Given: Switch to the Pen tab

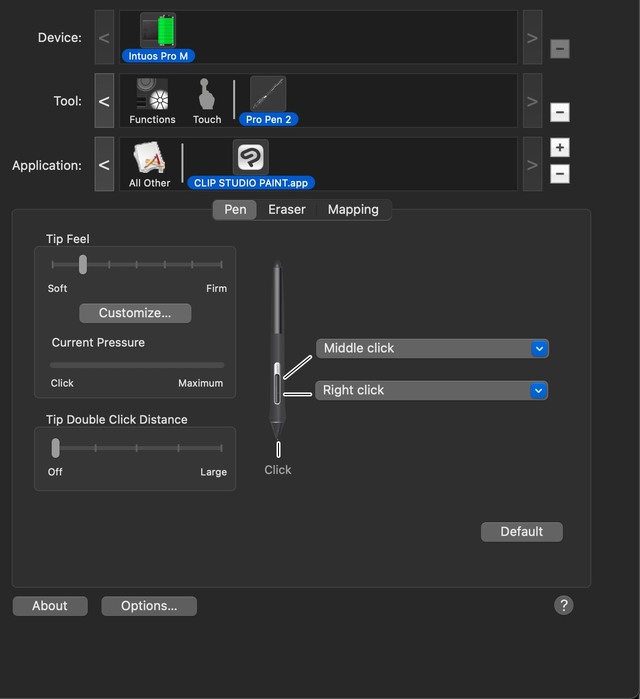Looking at the screenshot, I should (235, 210).
